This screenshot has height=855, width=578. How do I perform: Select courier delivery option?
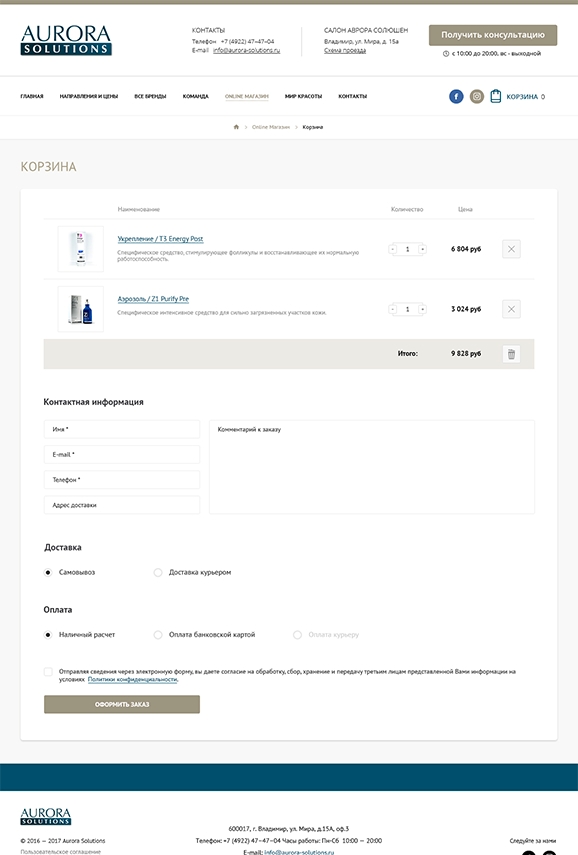point(158,573)
